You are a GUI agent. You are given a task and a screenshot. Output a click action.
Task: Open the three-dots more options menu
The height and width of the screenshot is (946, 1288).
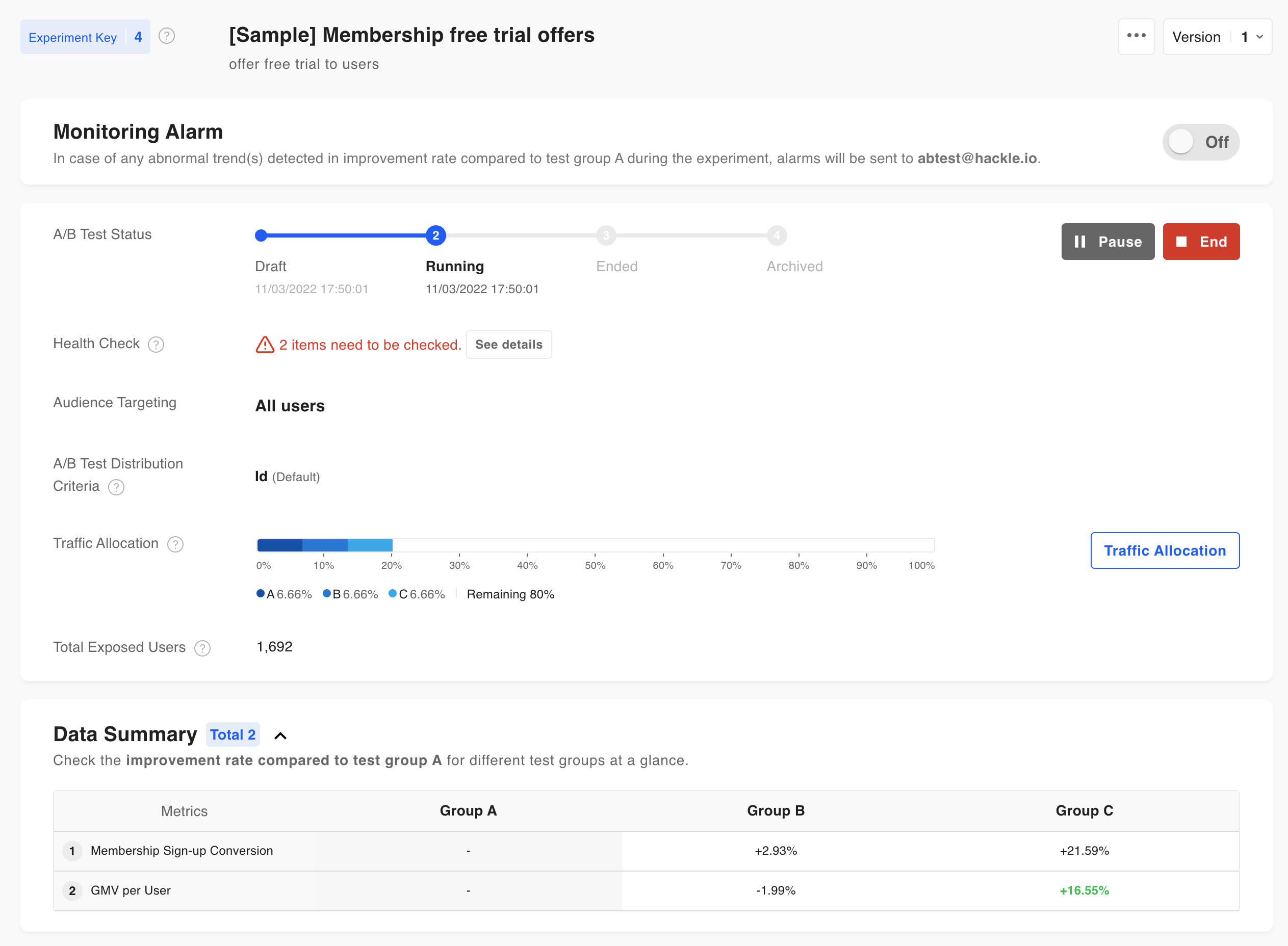coord(1136,37)
